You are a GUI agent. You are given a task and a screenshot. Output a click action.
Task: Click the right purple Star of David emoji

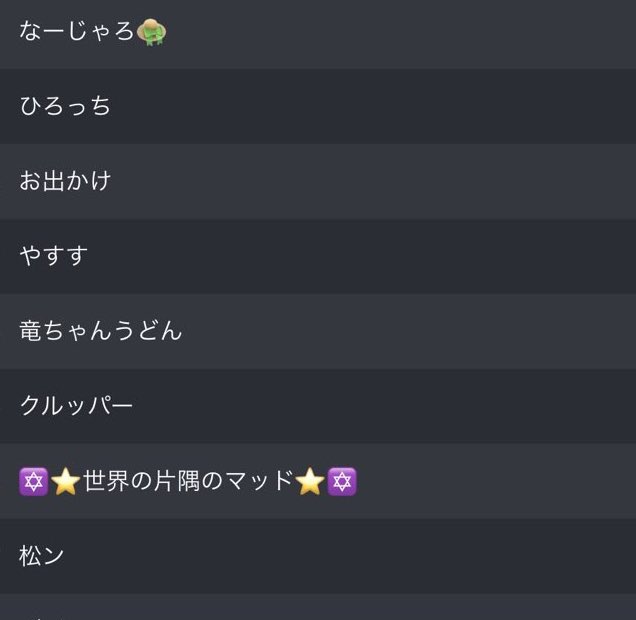342,482
